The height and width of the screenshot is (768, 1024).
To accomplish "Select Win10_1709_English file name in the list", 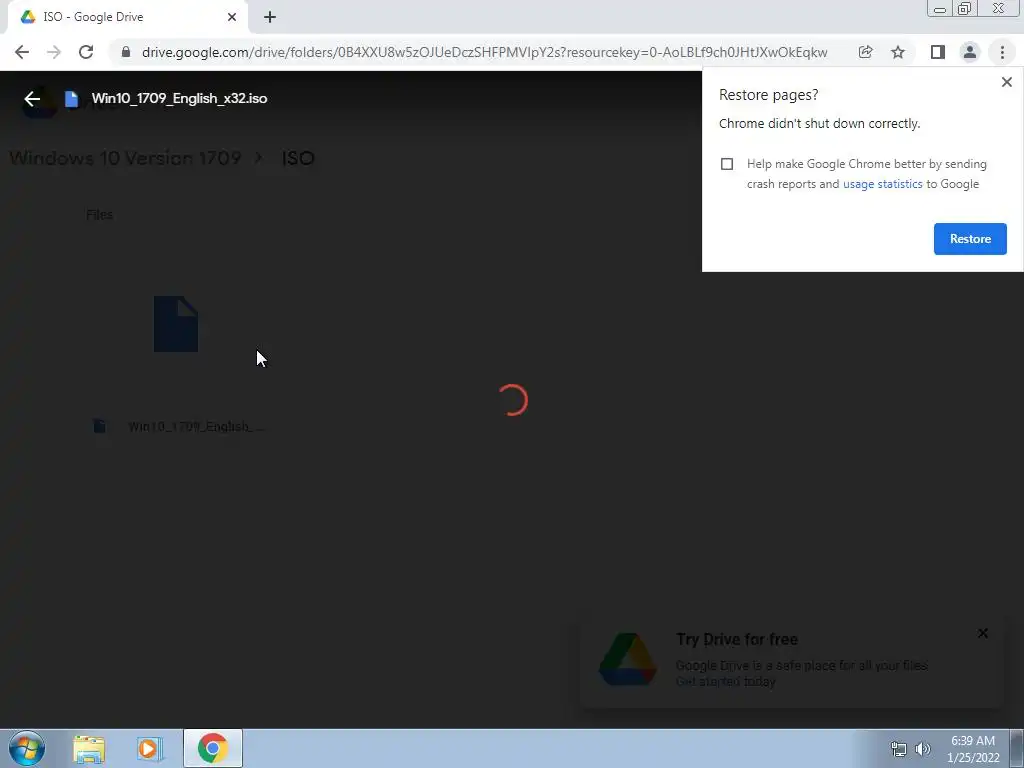I will coord(197,426).
